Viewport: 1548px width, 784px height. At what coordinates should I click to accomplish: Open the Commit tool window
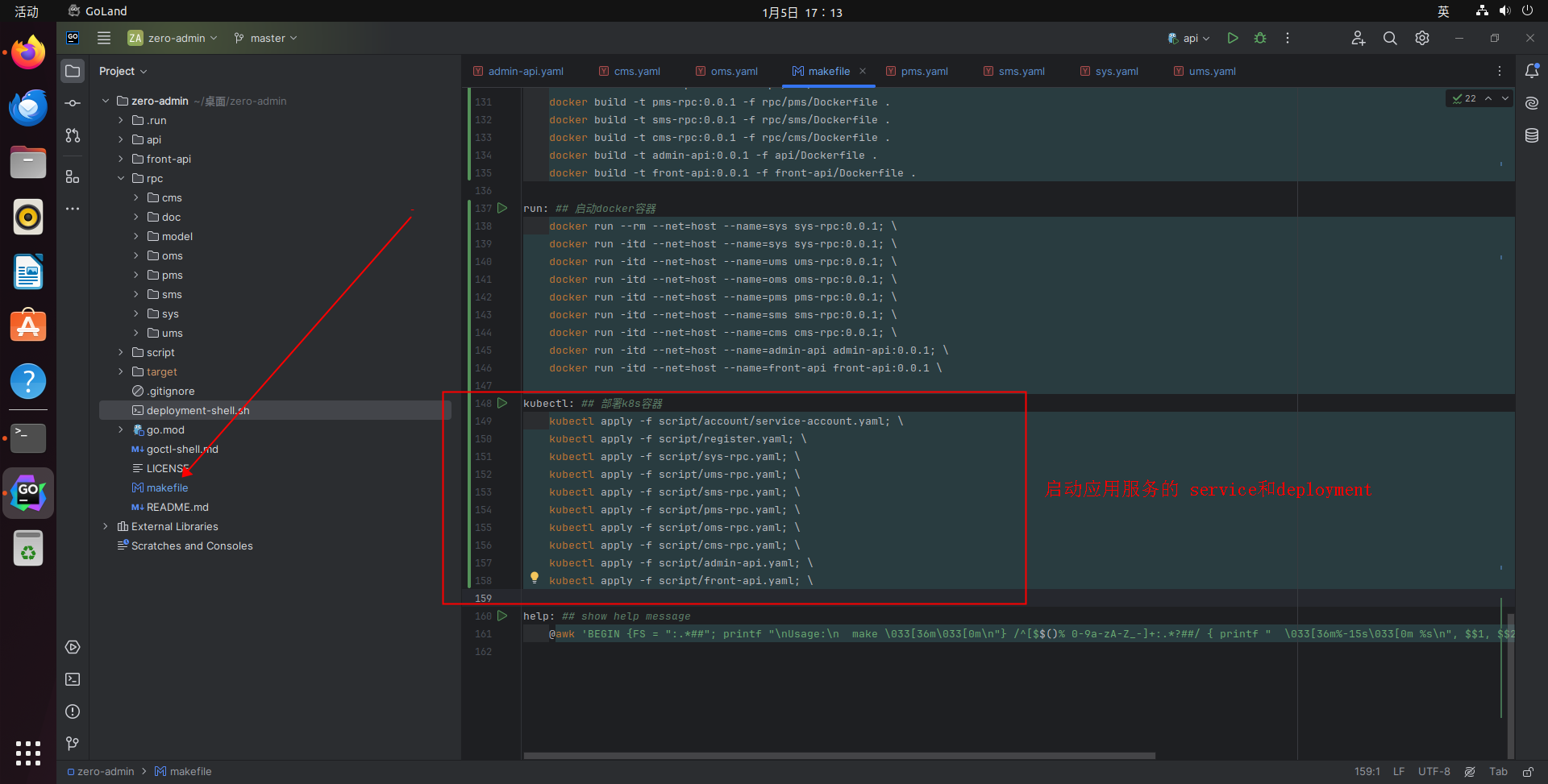(73, 103)
